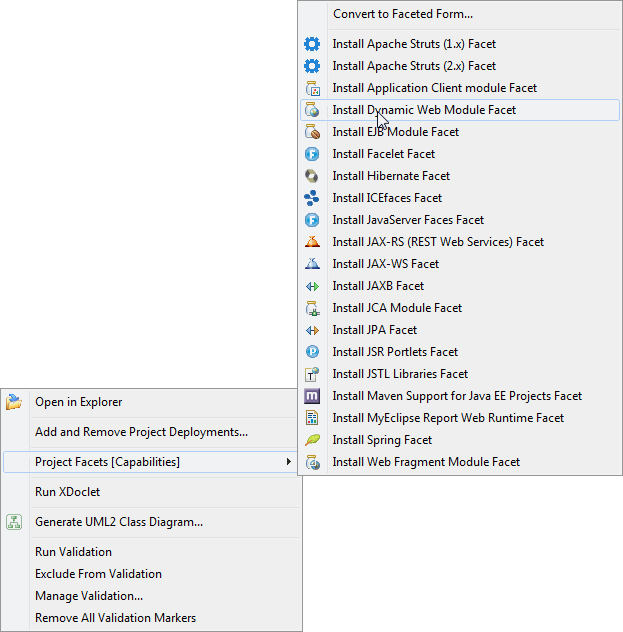Viewport: 623px width, 632px height.
Task: Click the ICEfaces Facet icon
Action: 312,198
